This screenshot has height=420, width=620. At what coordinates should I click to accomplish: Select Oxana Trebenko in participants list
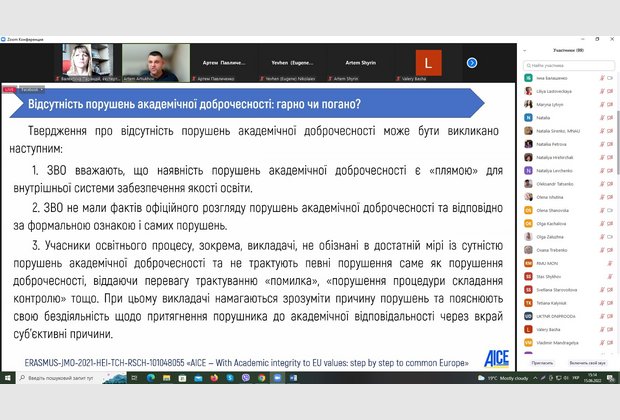pyautogui.click(x=569, y=250)
